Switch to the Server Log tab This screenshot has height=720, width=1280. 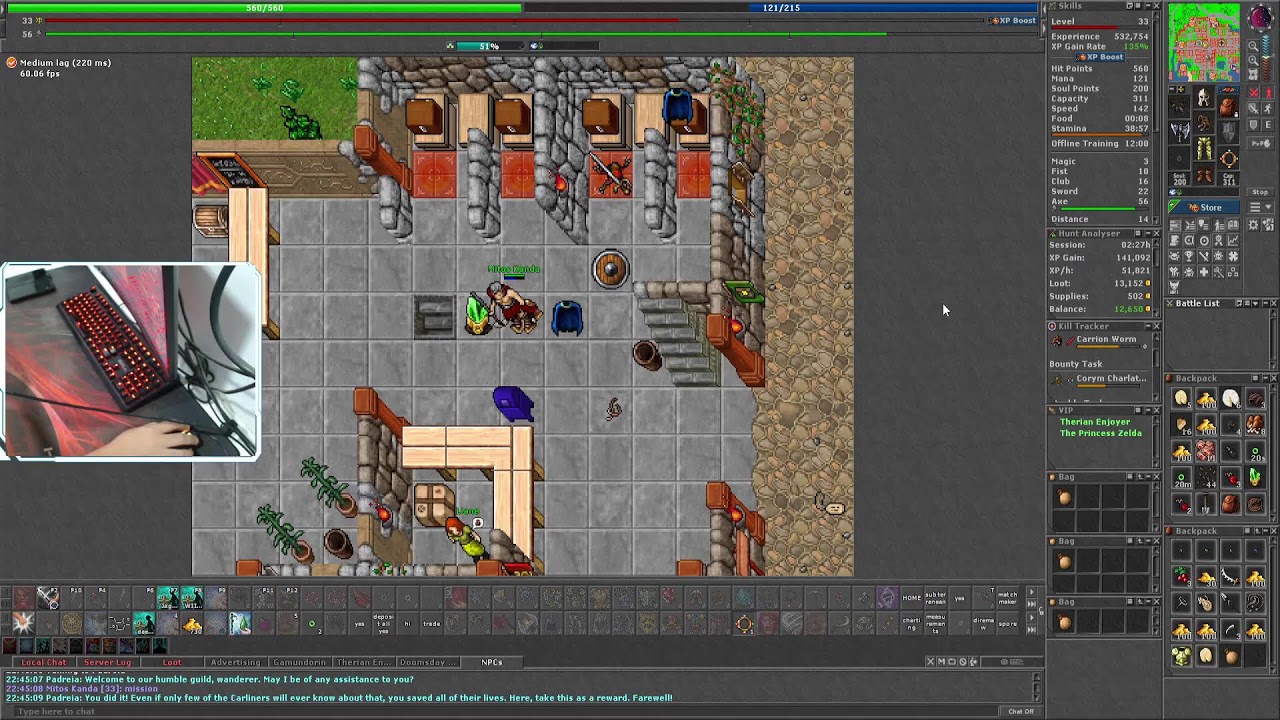pos(107,662)
